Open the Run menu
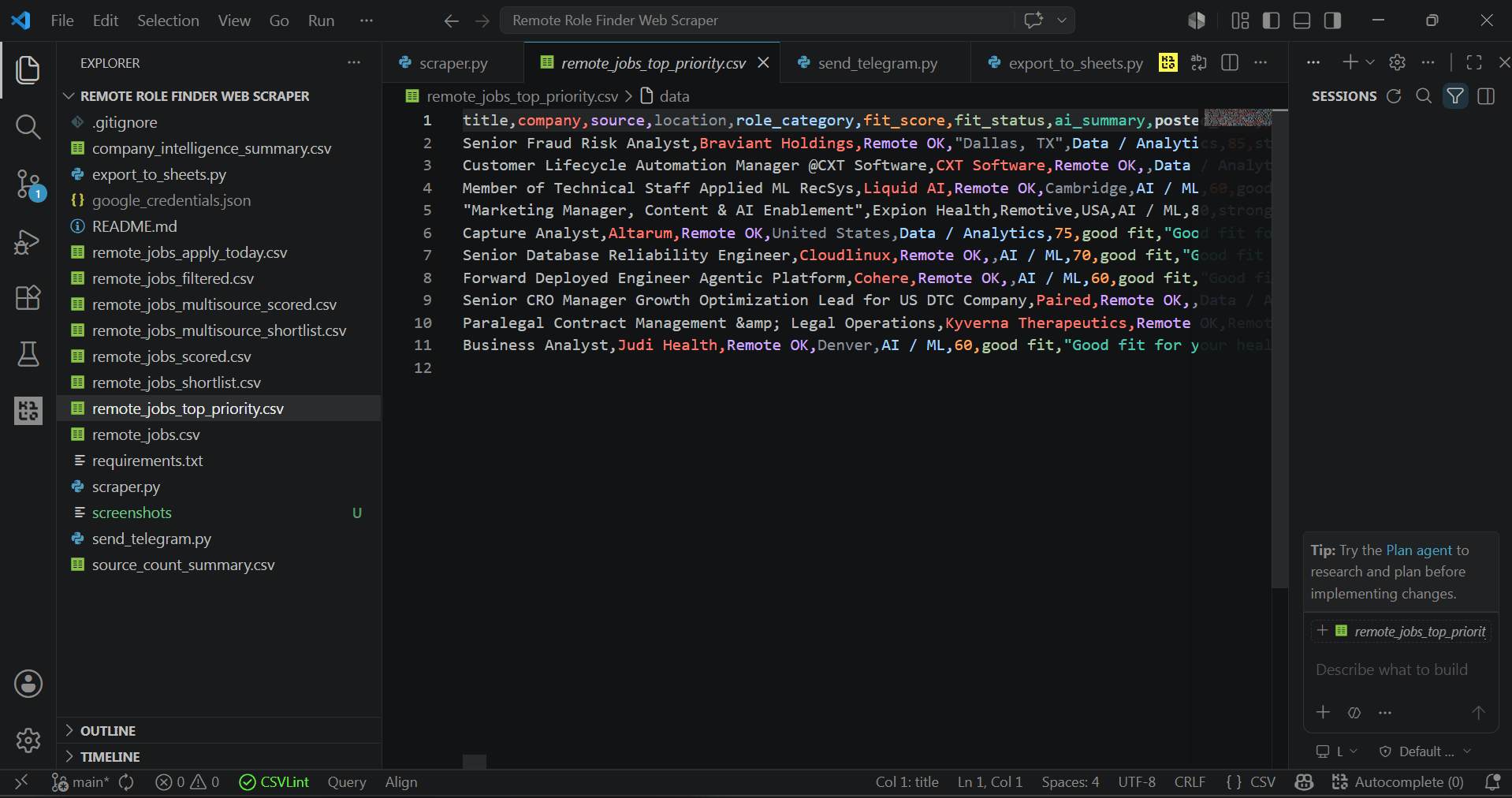1512x798 pixels. tap(321, 21)
